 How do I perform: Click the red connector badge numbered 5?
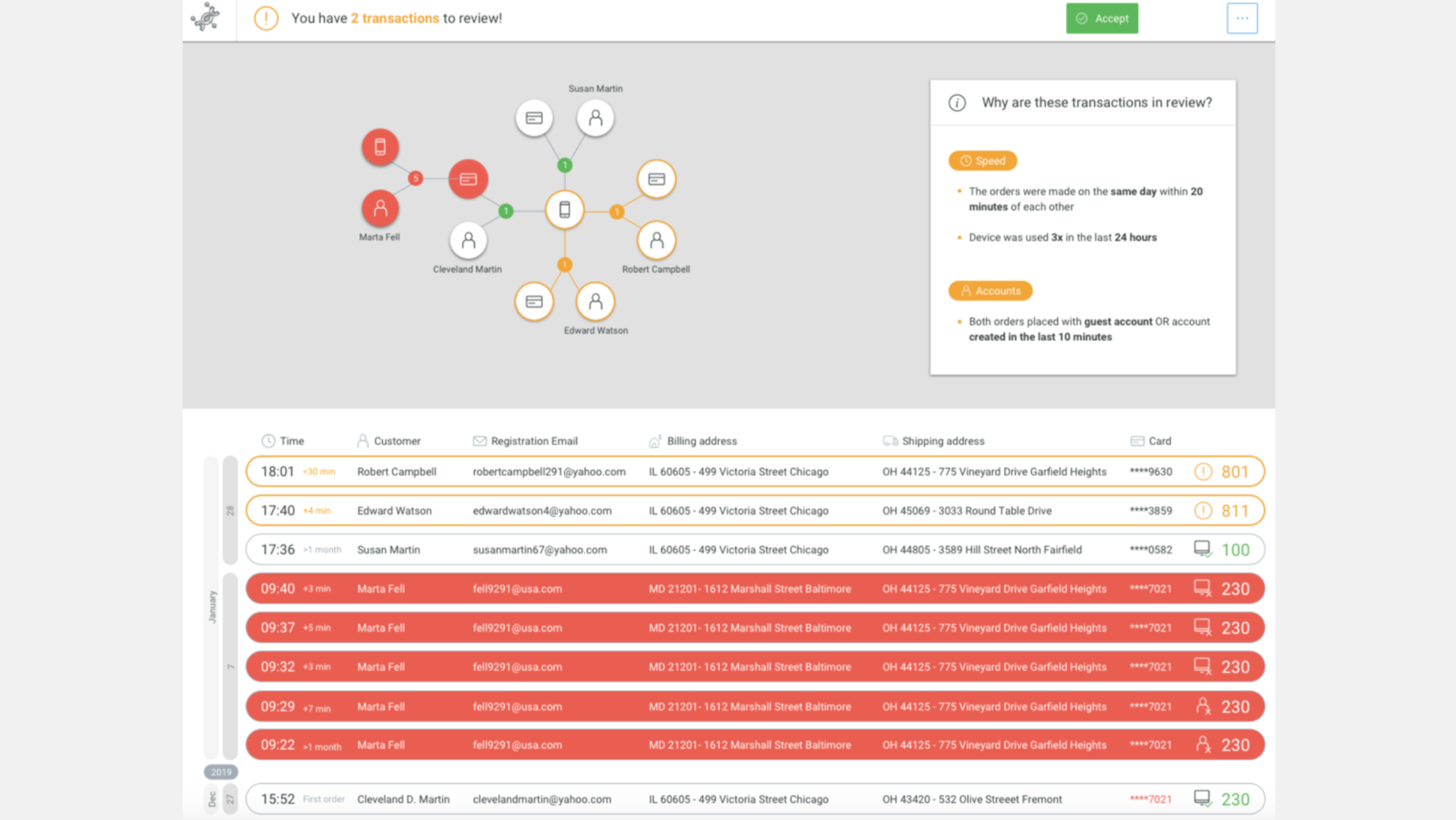[416, 178]
